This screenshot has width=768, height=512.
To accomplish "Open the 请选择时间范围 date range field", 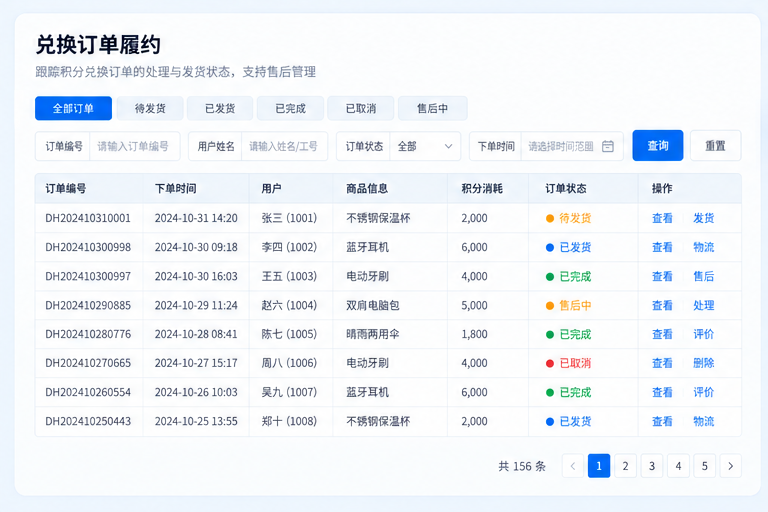I will tap(572, 146).
